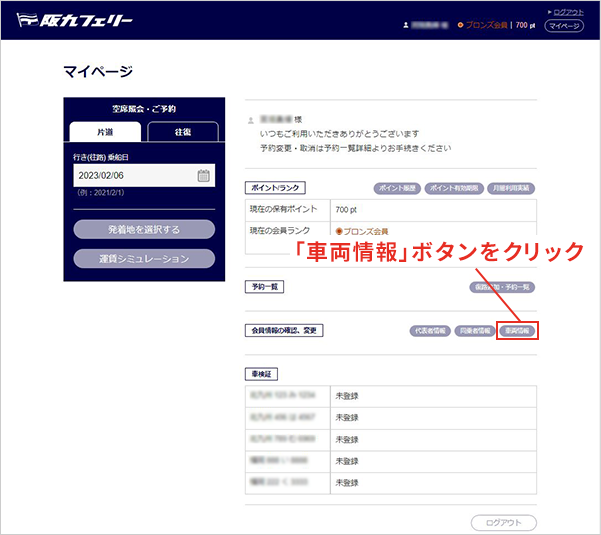
Task: Click the boarding date field 2023/02/06
Action: 130,175
